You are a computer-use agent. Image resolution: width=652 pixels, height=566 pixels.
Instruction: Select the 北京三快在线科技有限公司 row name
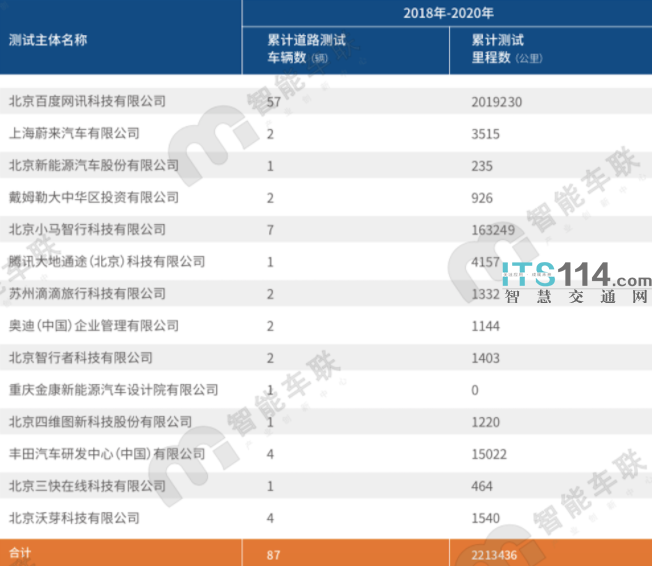(87, 485)
